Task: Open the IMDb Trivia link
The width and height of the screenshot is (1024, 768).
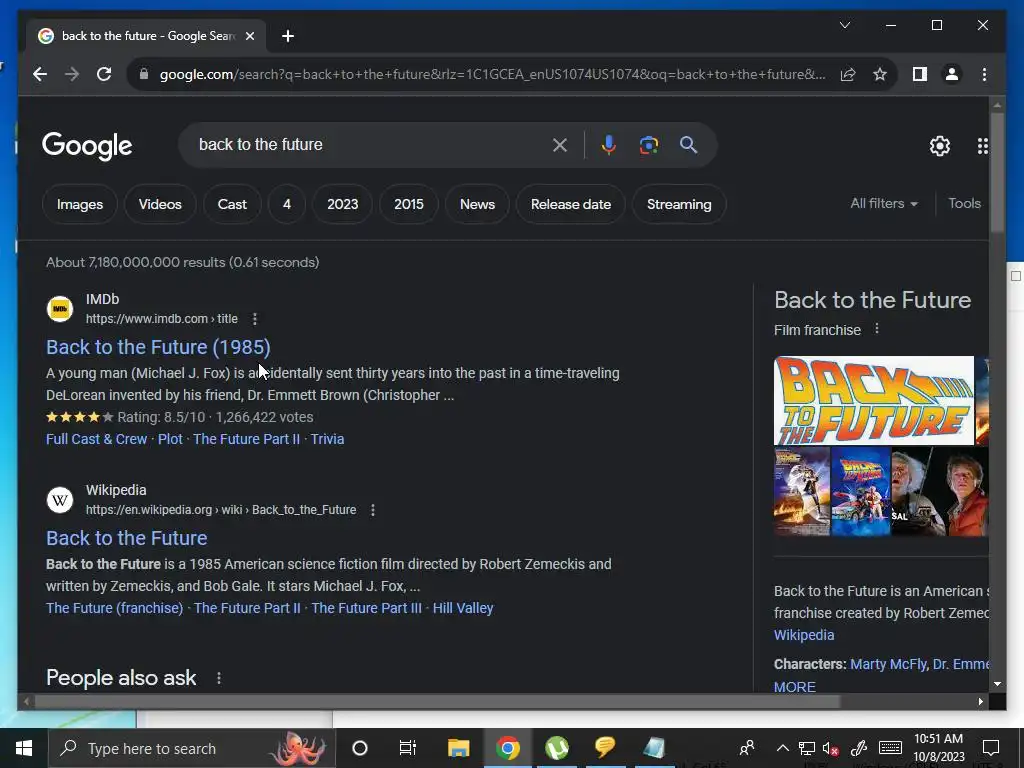Action: pyautogui.click(x=327, y=440)
